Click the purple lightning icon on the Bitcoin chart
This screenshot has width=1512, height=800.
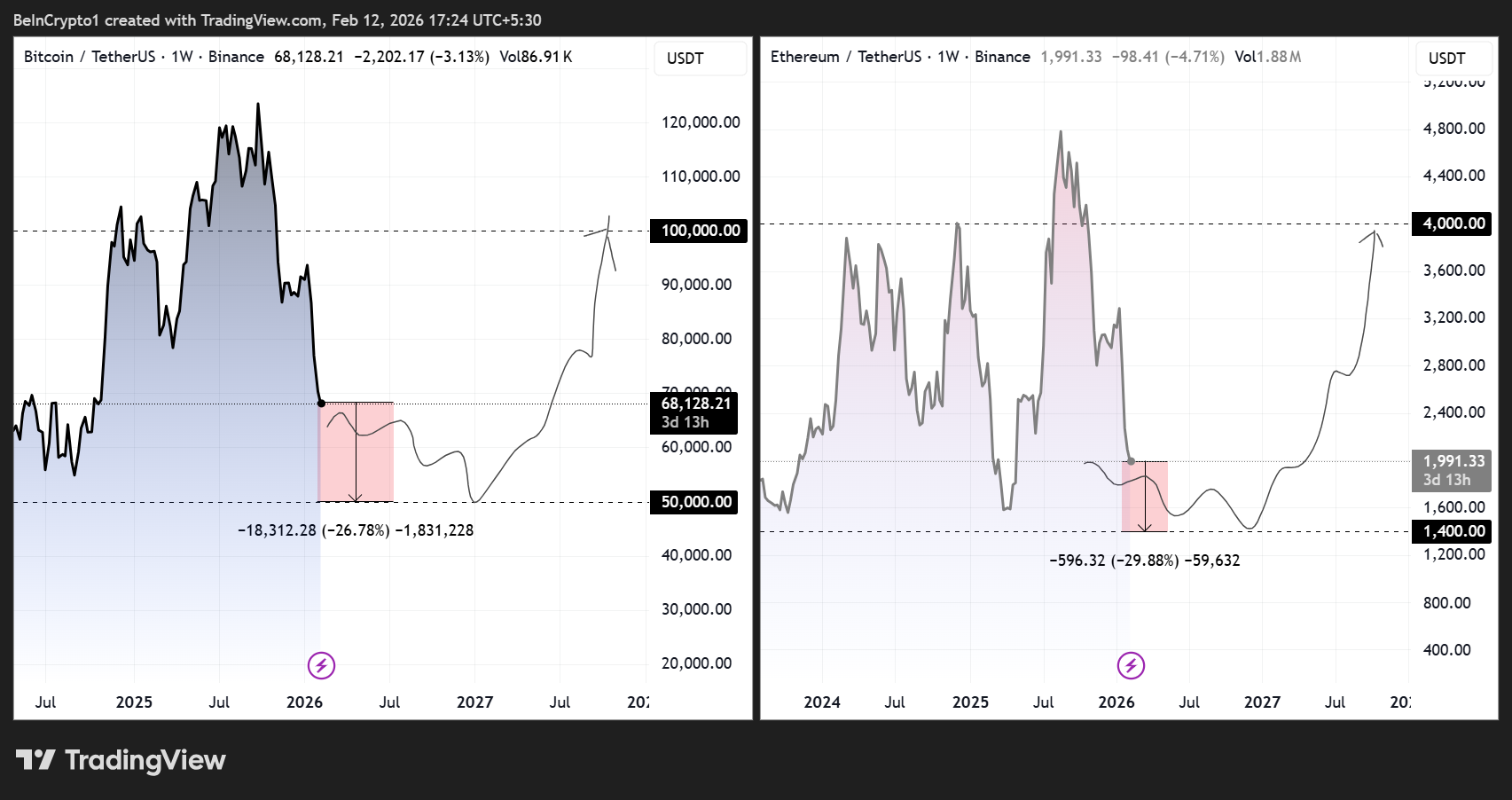coord(322,665)
